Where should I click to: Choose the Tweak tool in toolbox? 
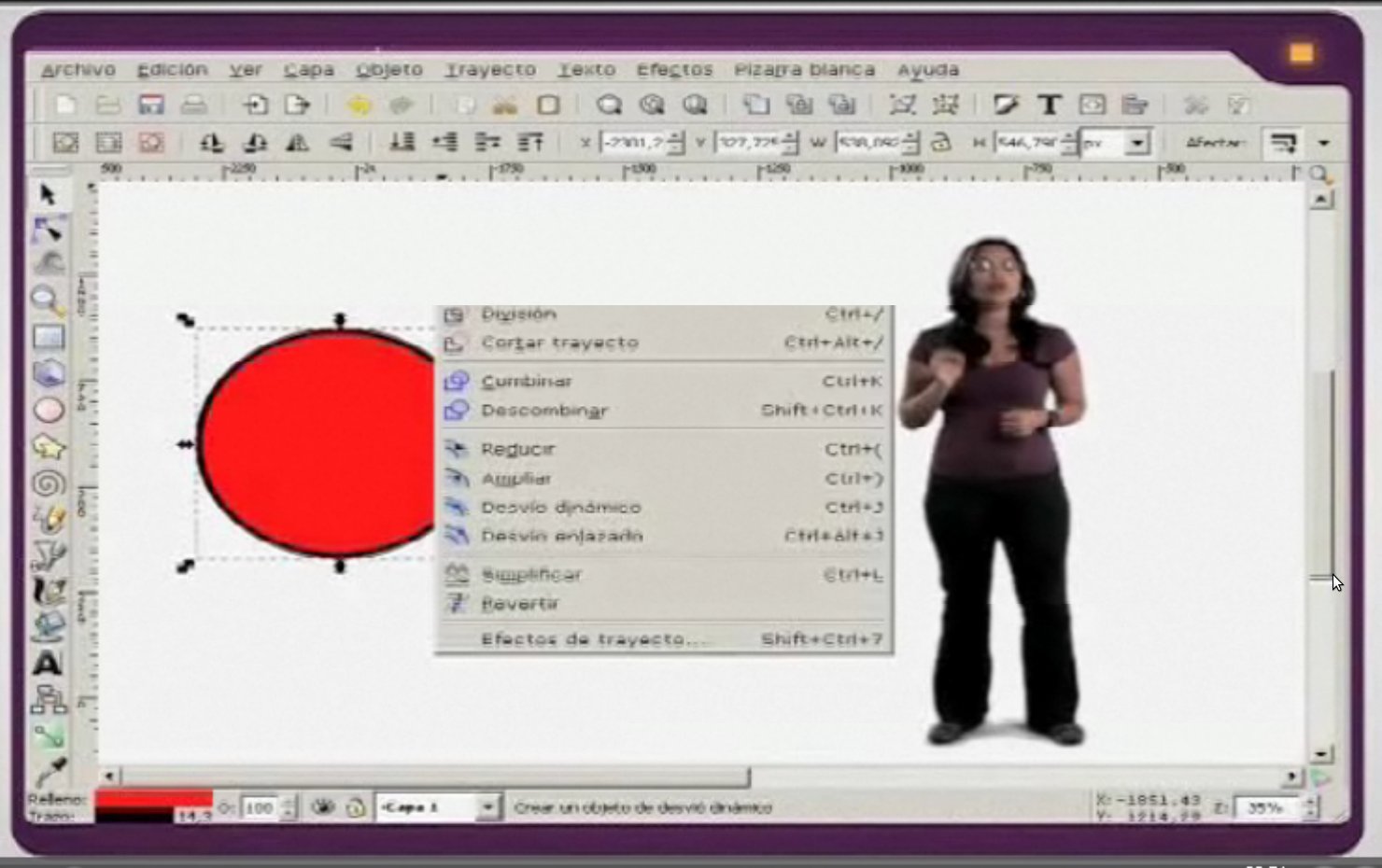(x=49, y=264)
